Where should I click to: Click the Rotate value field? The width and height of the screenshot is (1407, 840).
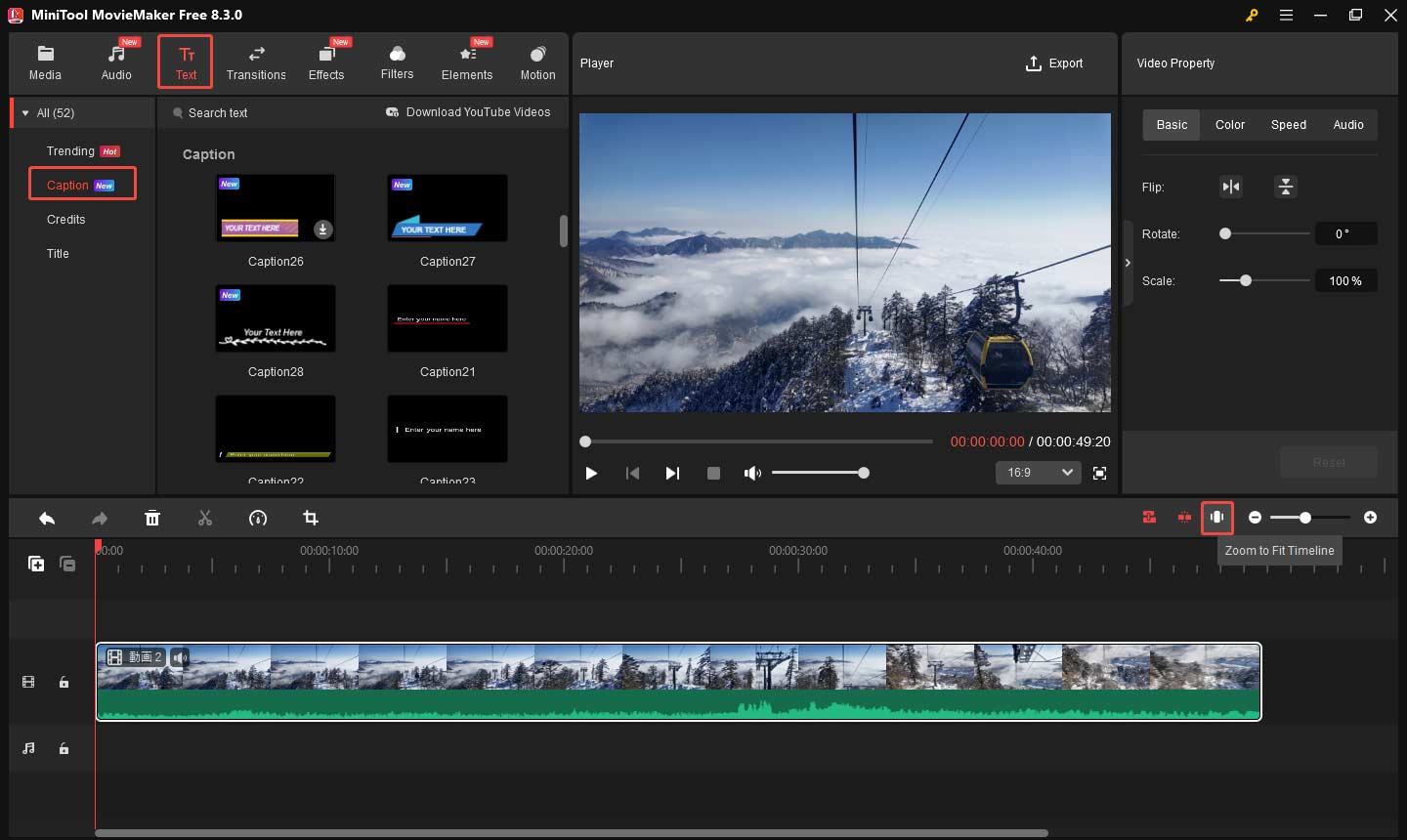(x=1346, y=233)
